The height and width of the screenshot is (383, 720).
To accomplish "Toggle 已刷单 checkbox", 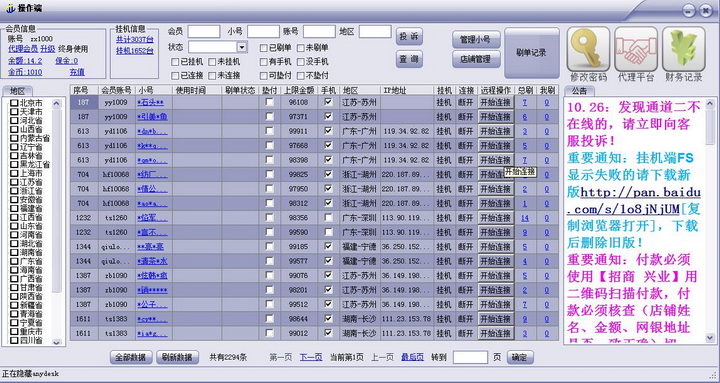I will click(x=264, y=48).
